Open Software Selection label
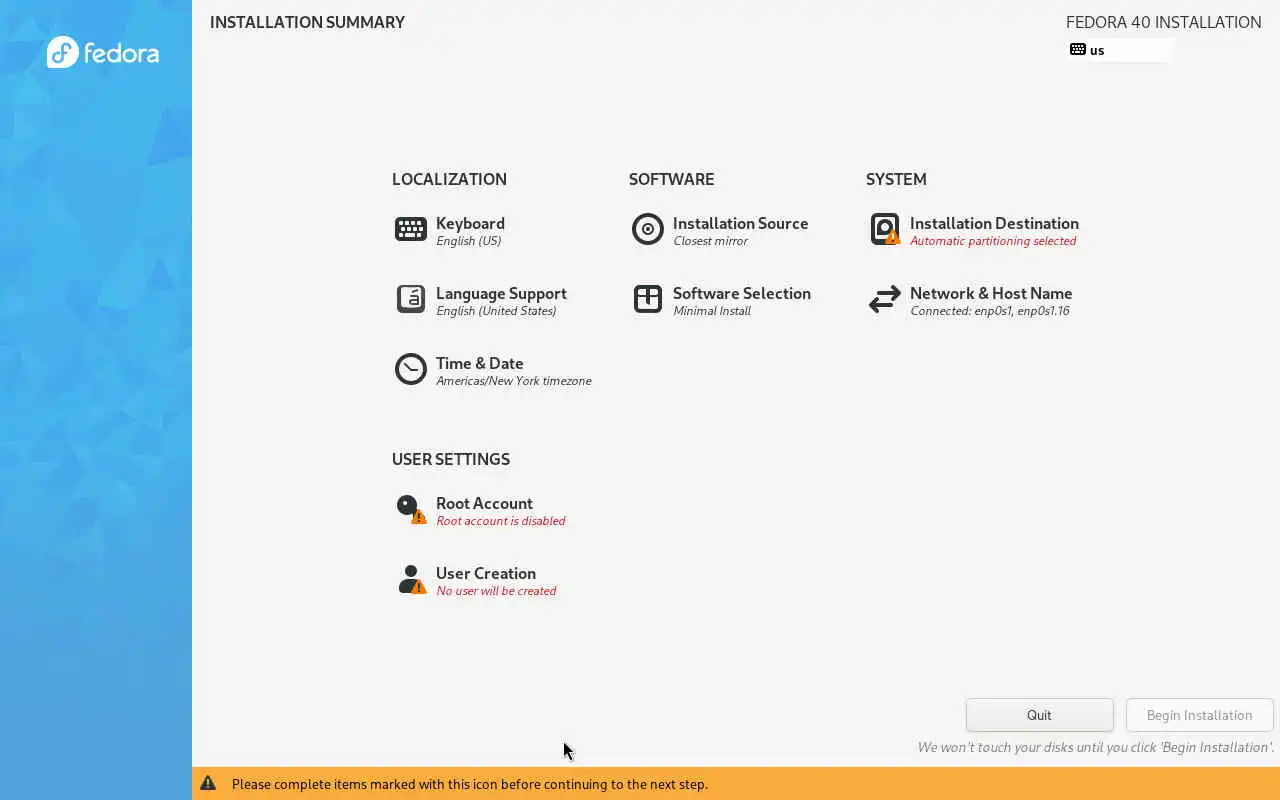 [x=741, y=293]
